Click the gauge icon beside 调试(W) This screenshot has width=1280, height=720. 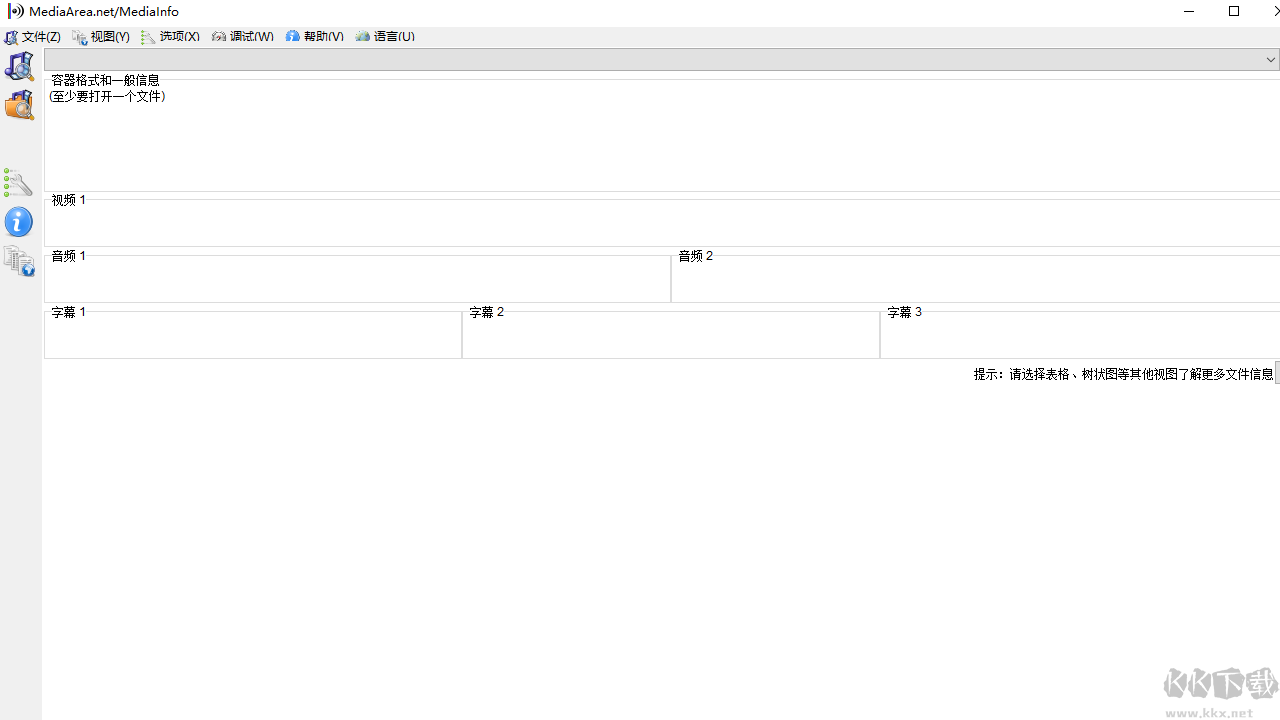coord(219,36)
